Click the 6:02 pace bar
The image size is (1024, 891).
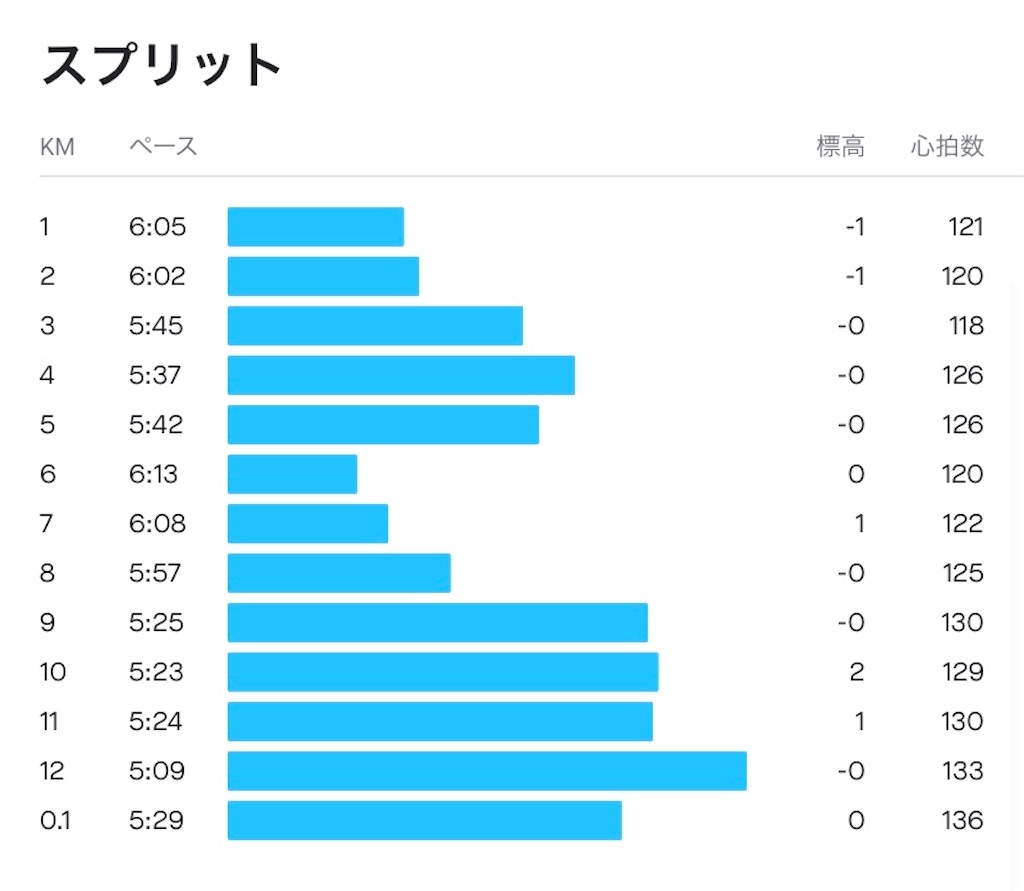[x=323, y=276]
